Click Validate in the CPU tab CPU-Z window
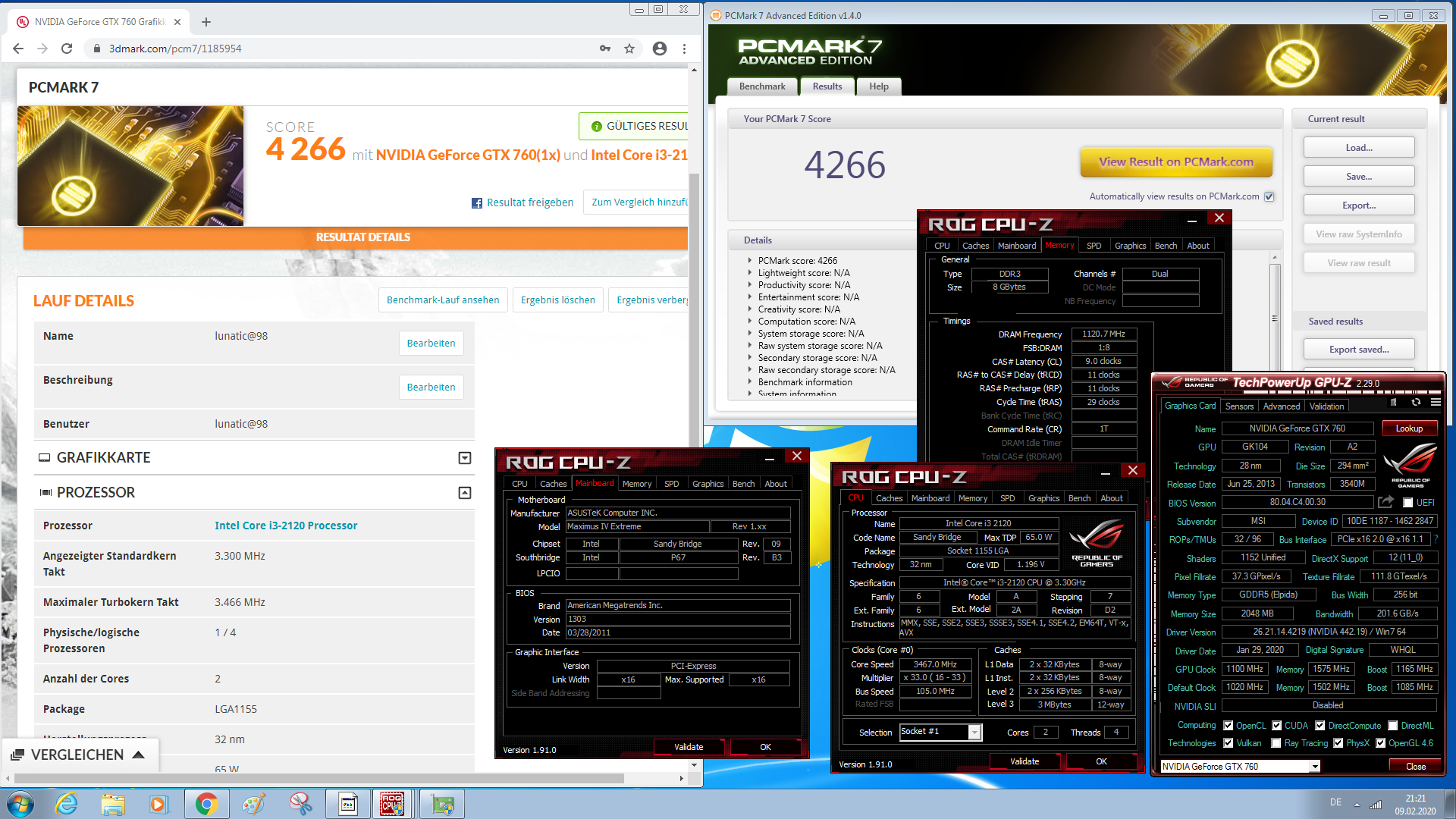1456x819 pixels. click(1025, 761)
